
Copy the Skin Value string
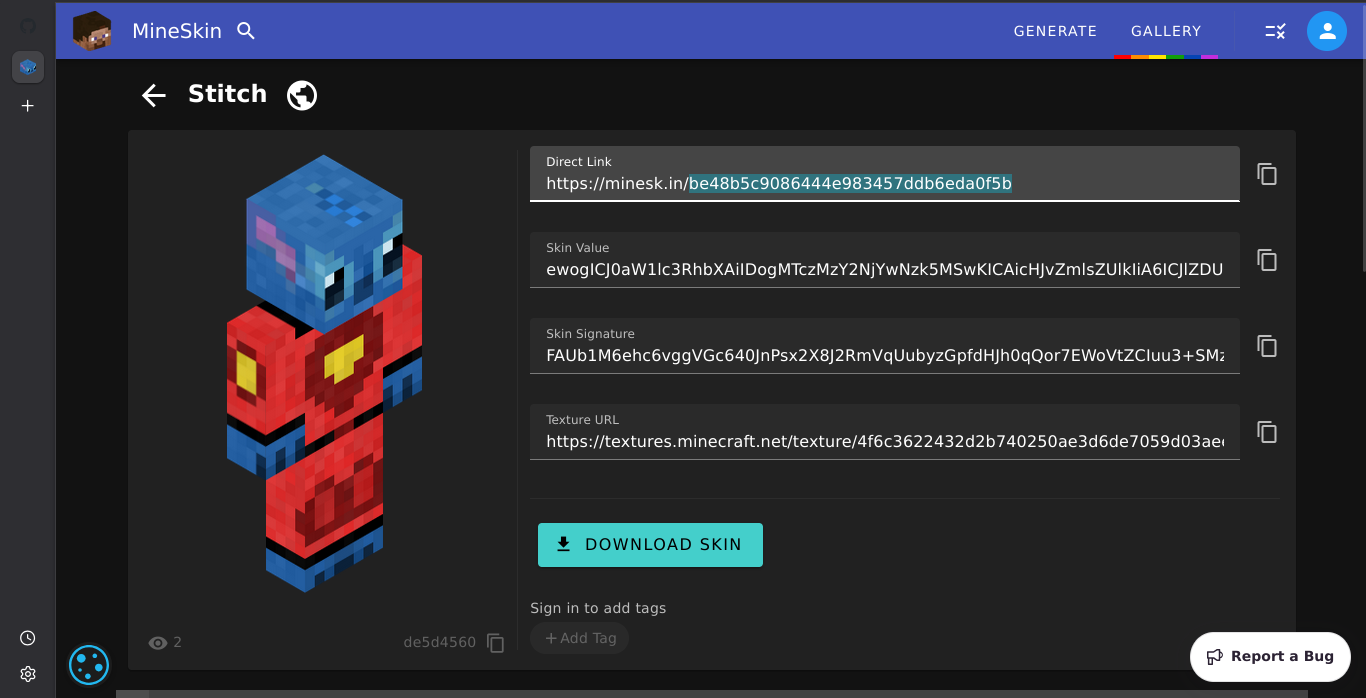tap(1267, 260)
